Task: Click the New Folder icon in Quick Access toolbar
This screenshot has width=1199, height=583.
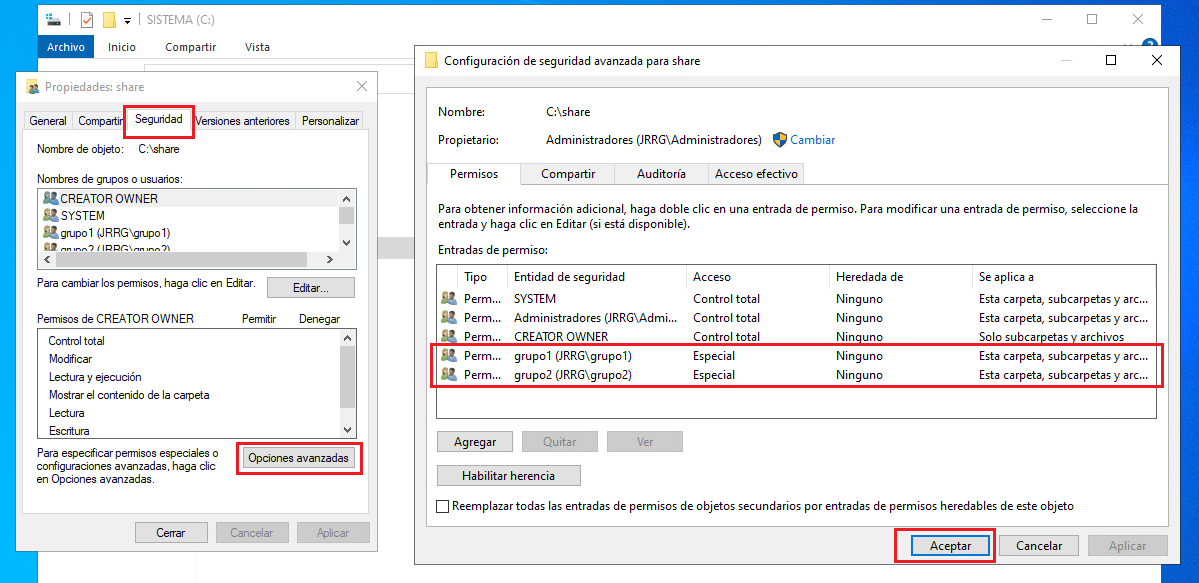Action: pos(110,18)
